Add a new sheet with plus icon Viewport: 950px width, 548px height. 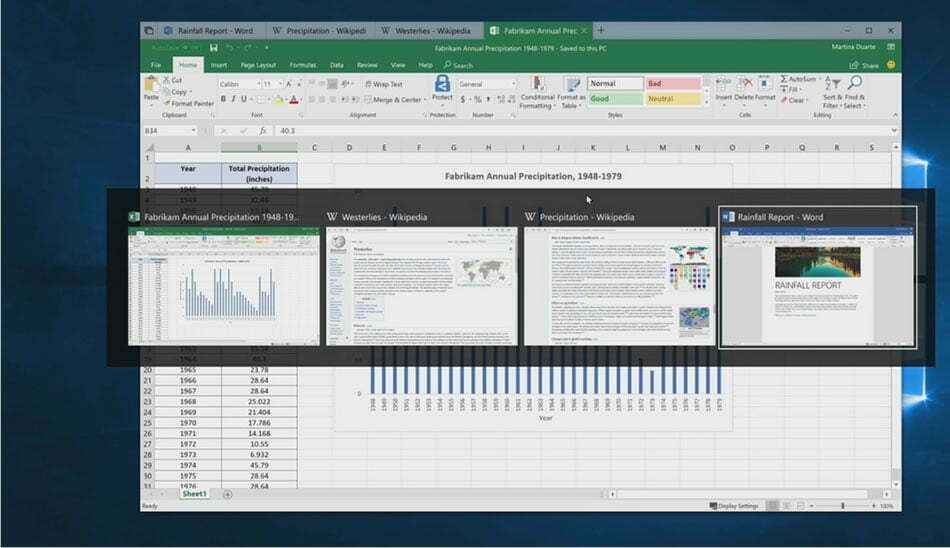coord(228,494)
